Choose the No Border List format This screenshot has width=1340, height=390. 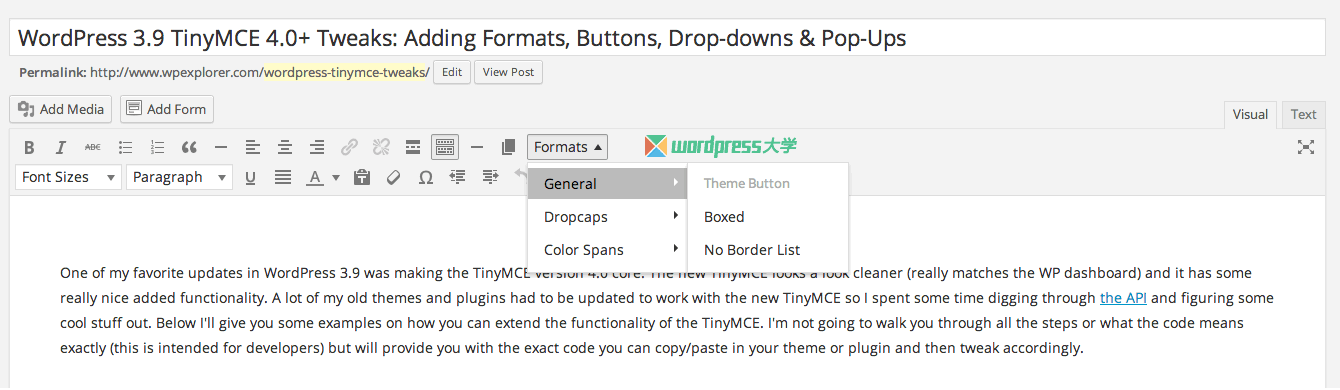click(x=768, y=250)
